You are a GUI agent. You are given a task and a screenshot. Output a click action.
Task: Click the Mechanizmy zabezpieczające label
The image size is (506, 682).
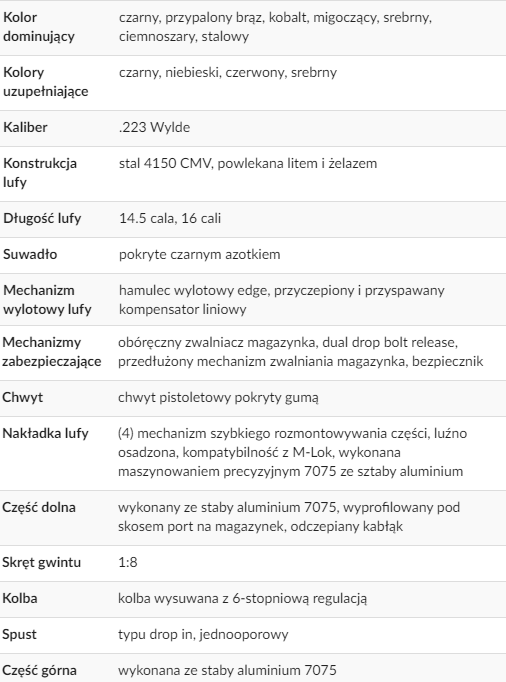click(52, 351)
